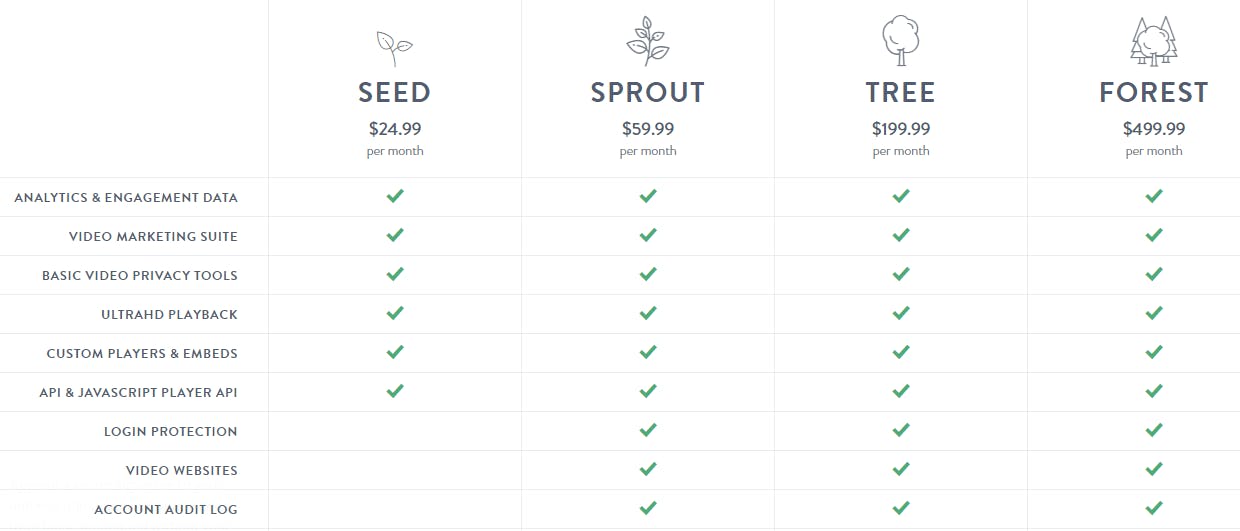
Task: Click Sprout checkmark for Login Protection
Action: (648, 430)
